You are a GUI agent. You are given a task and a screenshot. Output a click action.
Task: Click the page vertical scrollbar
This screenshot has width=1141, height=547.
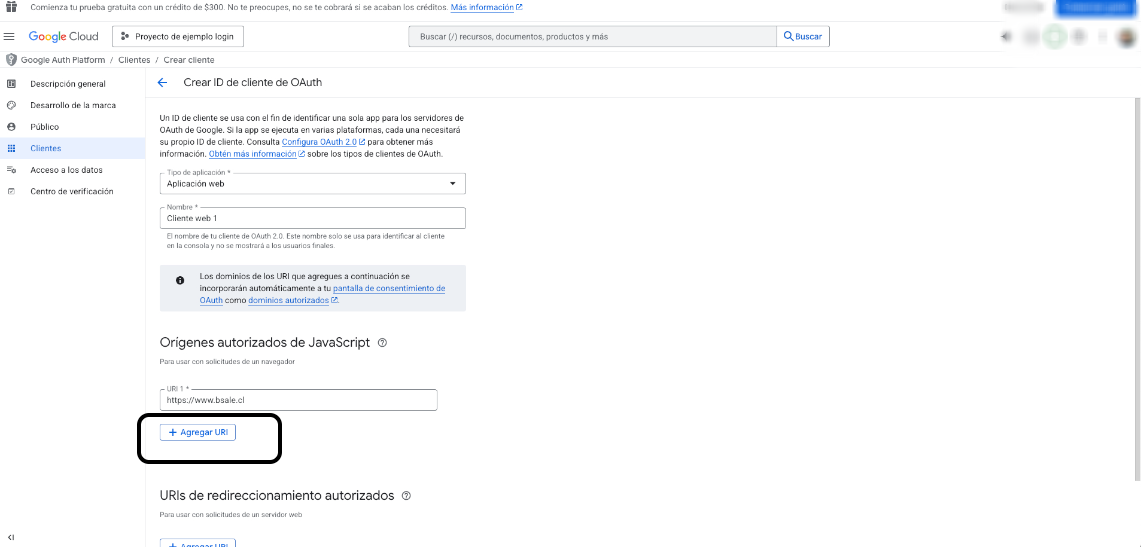pyautogui.click(x=1137, y=288)
